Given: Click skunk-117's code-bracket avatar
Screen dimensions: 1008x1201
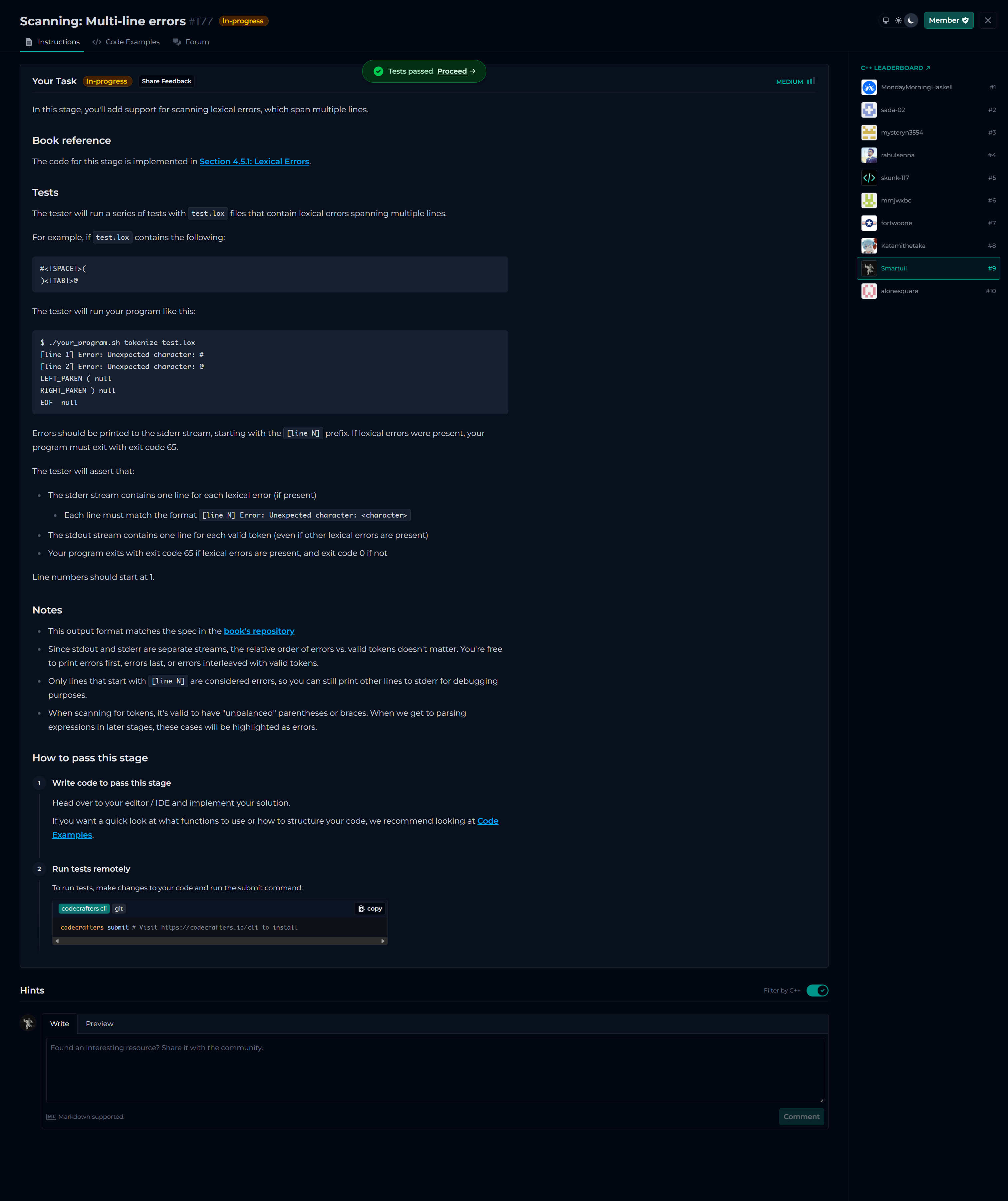Looking at the screenshot, I should tap(869, 178).
